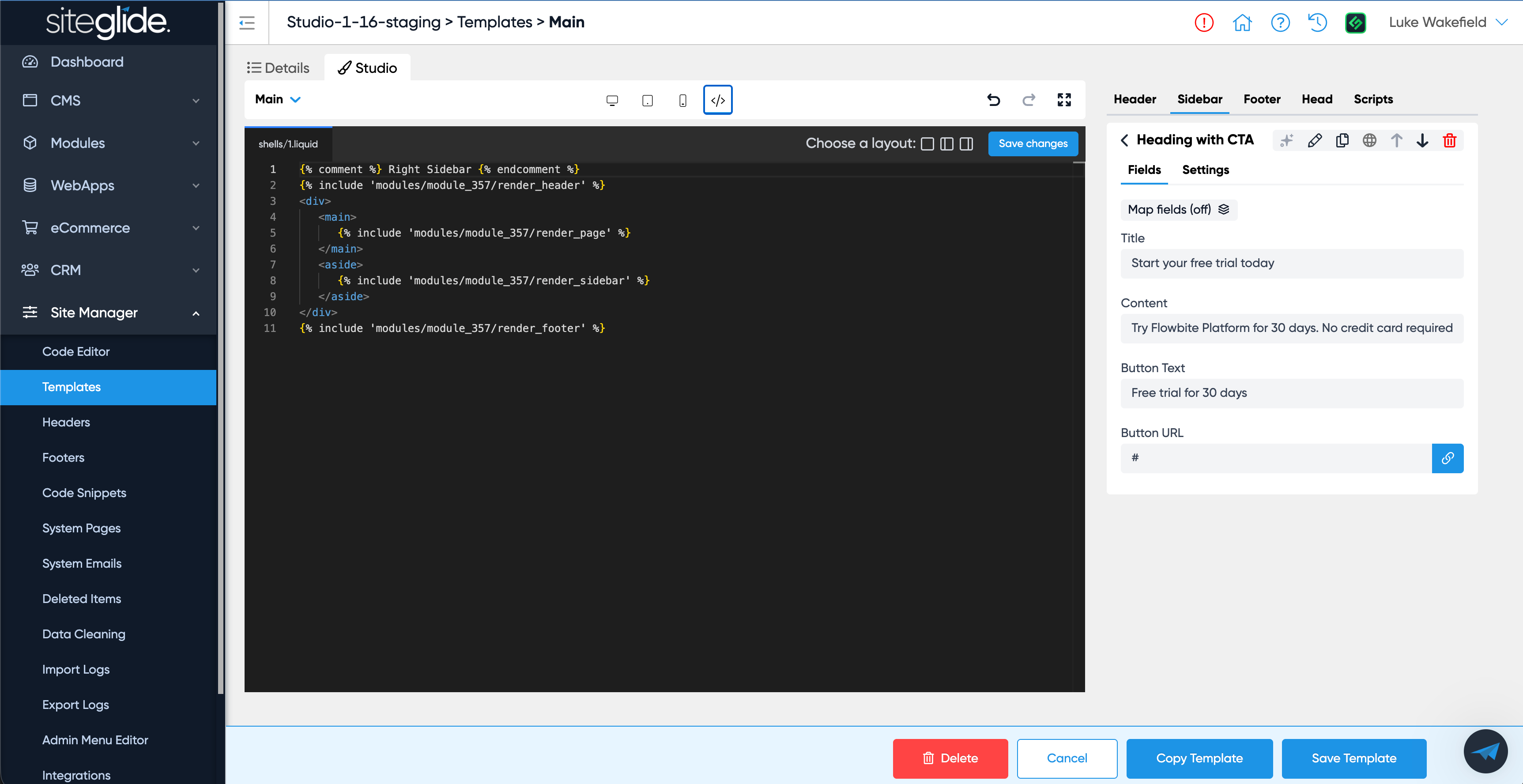
Task: Click the red Delete button
Action: pos(950,758)
